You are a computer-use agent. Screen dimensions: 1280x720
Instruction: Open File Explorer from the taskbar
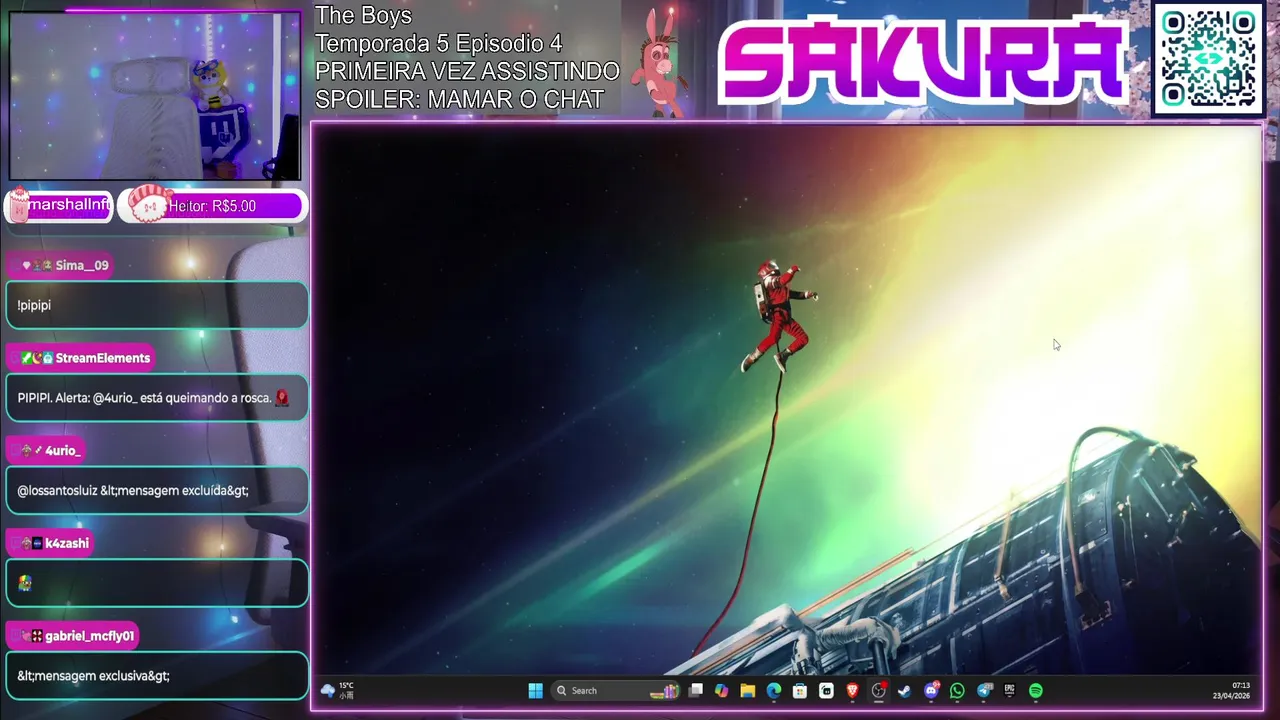click(x=747, y=690)
